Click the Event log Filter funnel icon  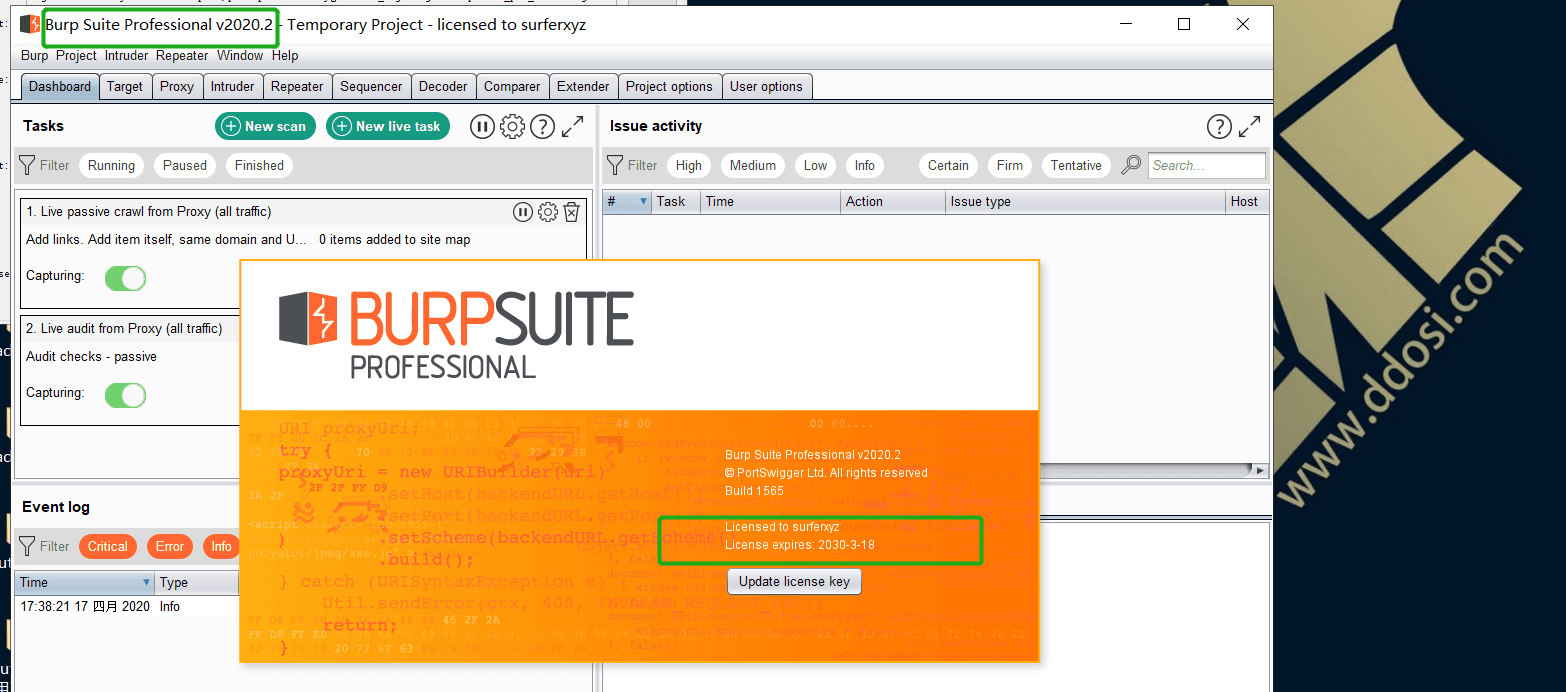coord(28,546)
